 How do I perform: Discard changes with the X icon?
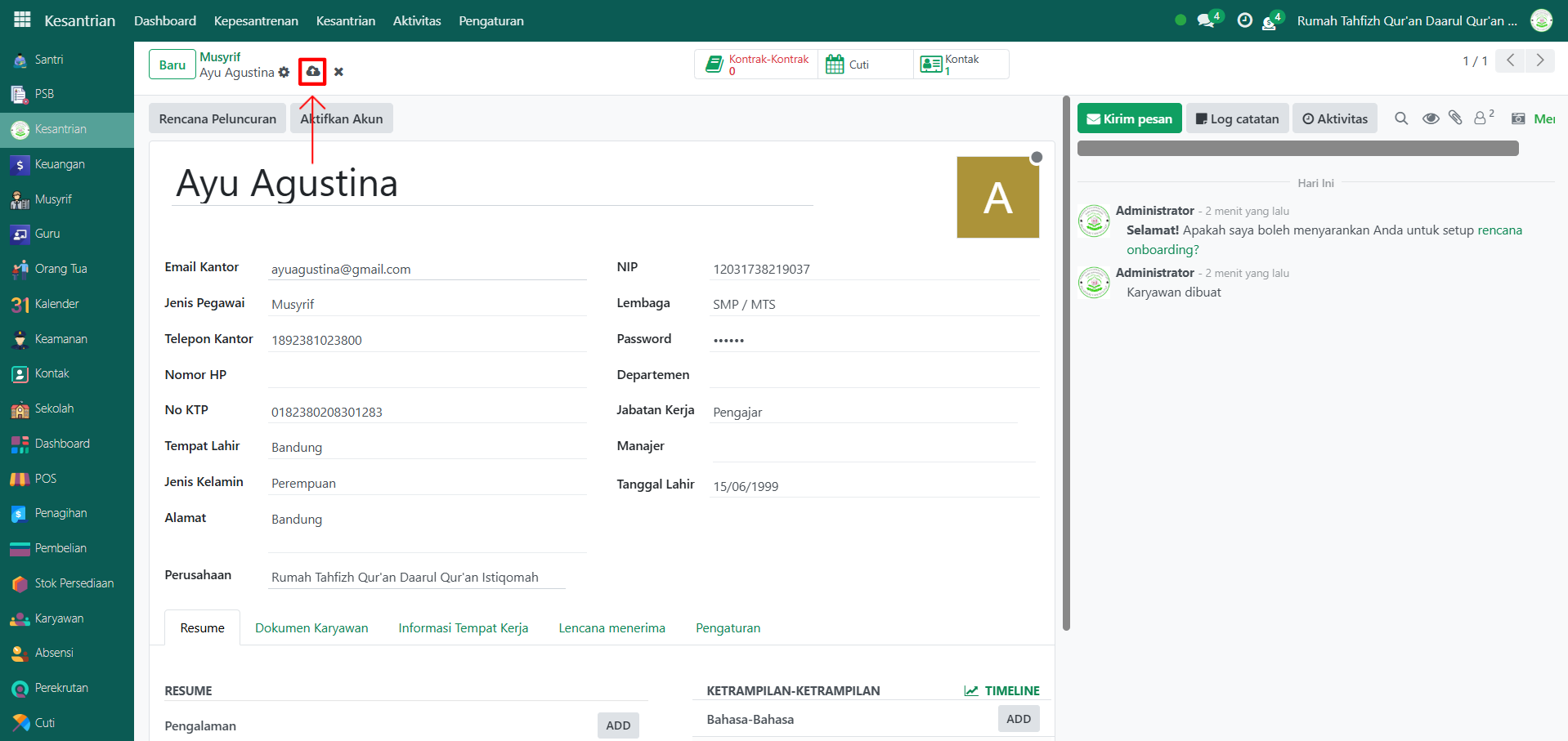pos(338,72)
